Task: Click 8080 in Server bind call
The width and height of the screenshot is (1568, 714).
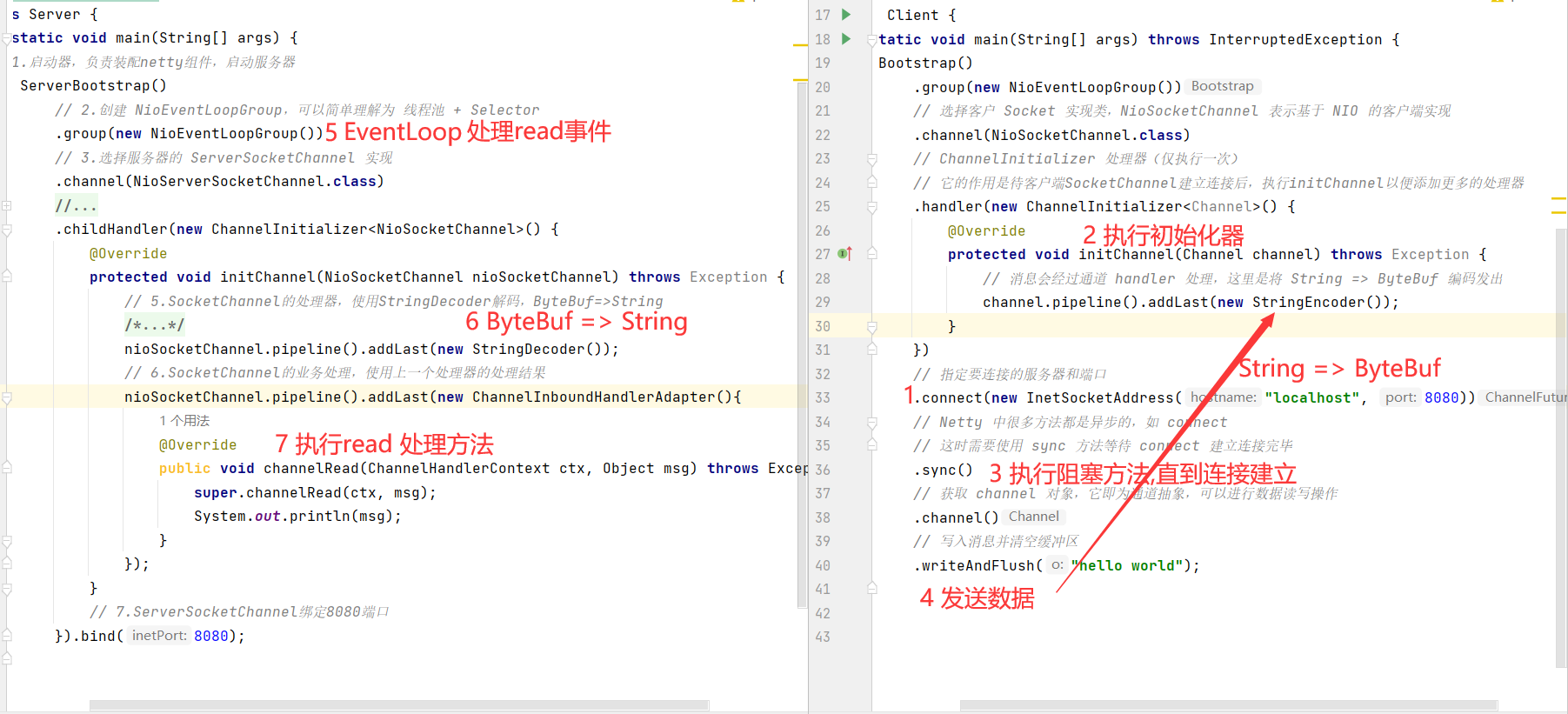Action: pyautogui.click(x=210, y=636)
